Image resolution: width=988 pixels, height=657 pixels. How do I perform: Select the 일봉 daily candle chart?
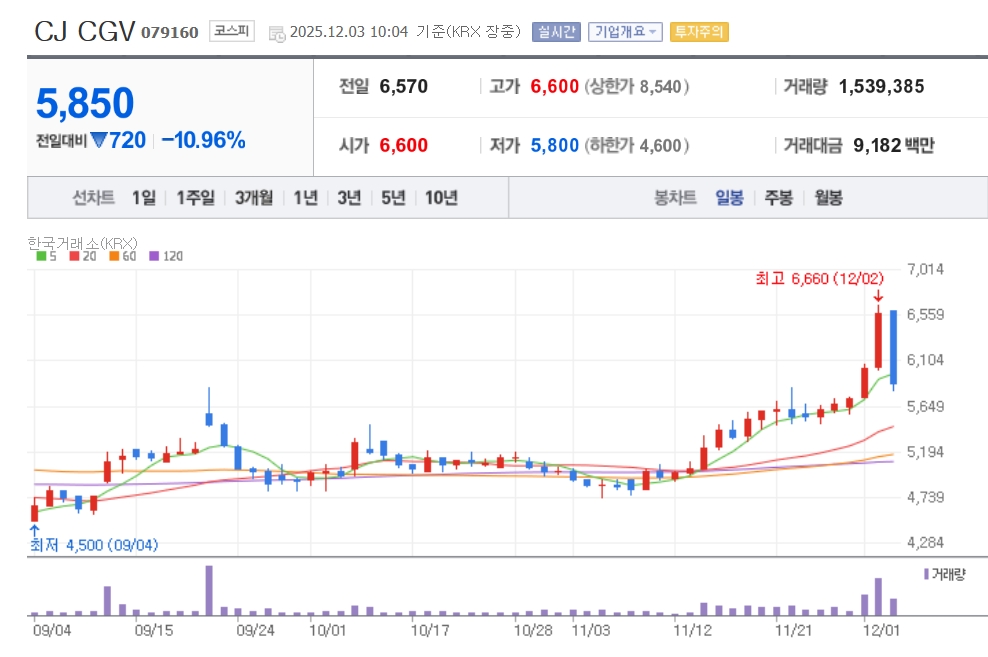[x=729, y=198]
